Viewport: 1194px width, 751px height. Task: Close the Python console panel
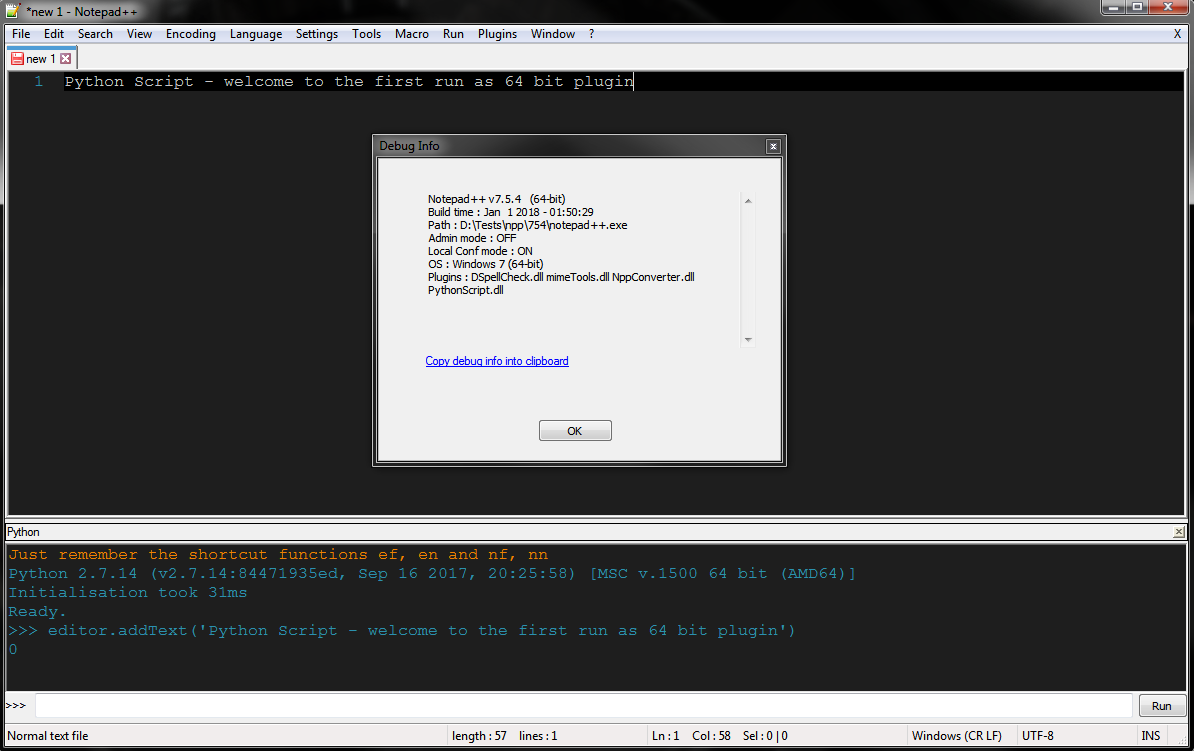coord(1179,532)
